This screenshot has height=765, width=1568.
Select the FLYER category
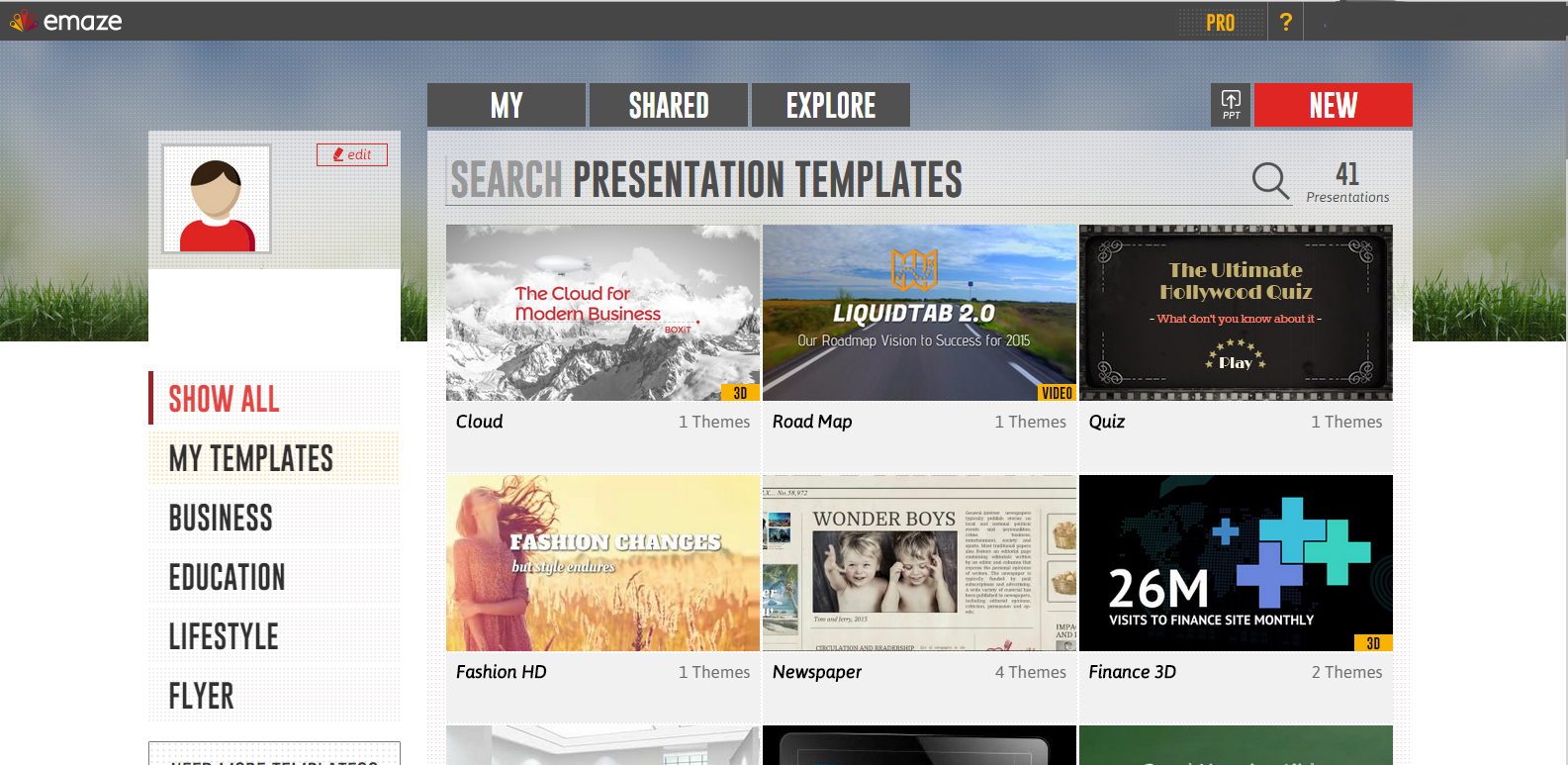(274, 696)
